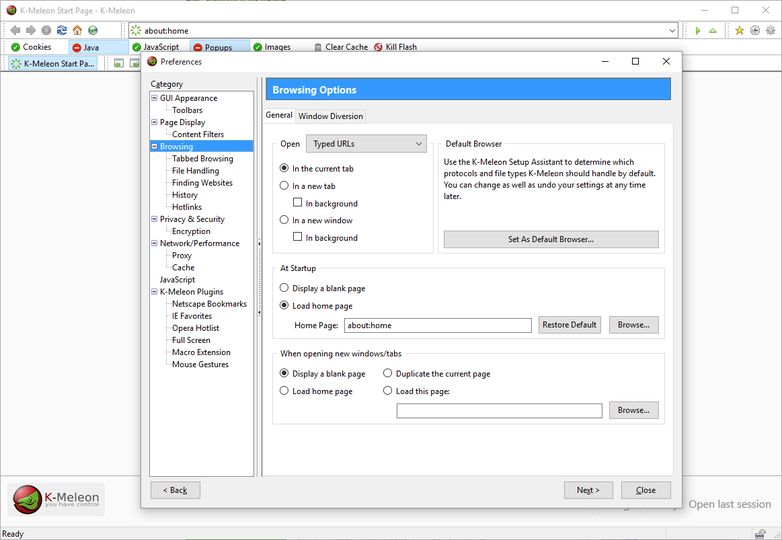Screen dimensions: 782x540
Task: Click Next button in Preferences
Action: click(x=588, y=490)
